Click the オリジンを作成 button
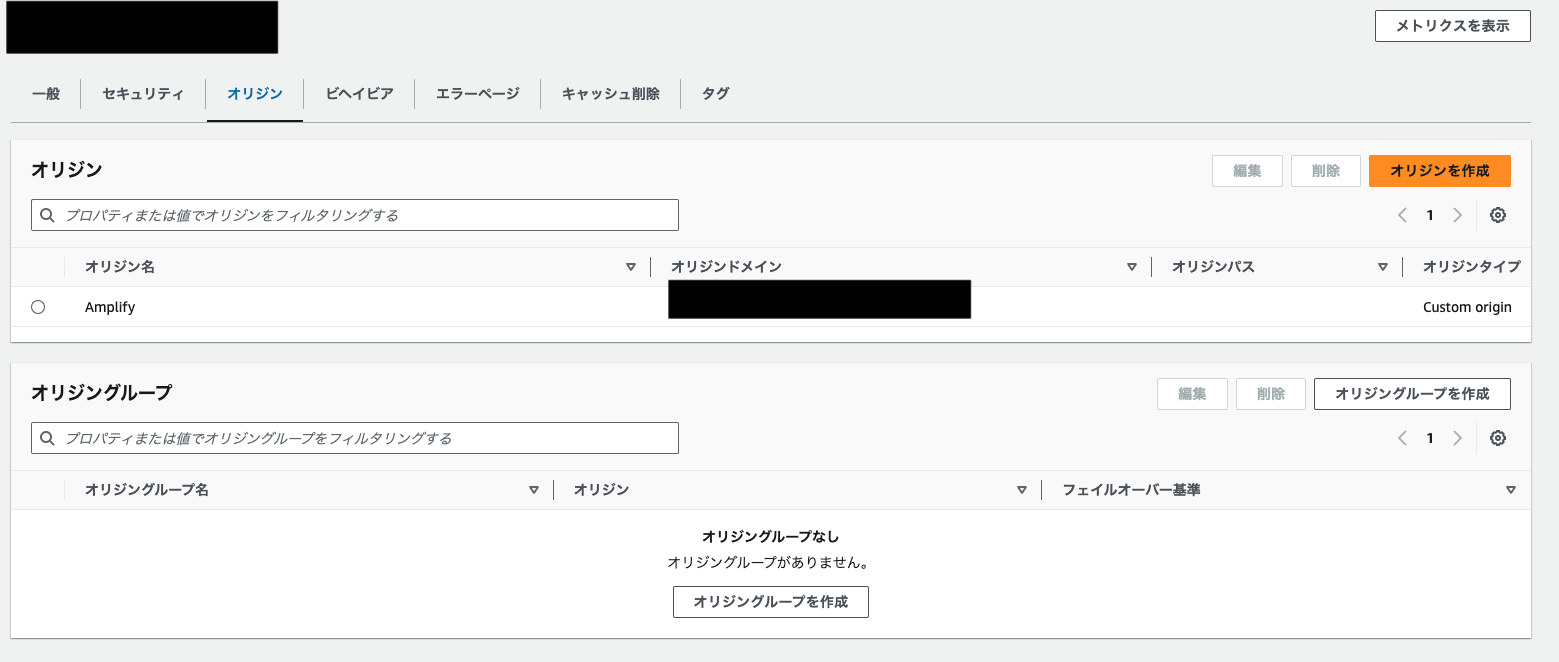This screenshot has width=1559, height=662. (x=1439, y=171)
